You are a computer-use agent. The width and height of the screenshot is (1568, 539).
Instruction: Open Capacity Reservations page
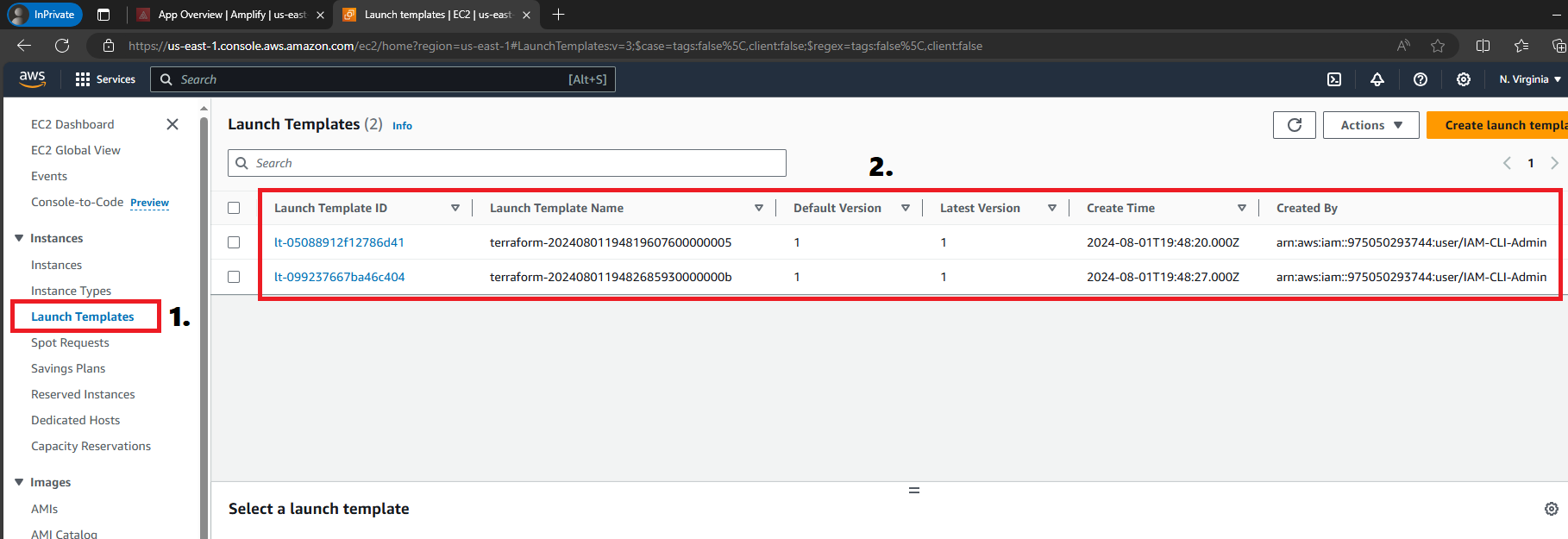(x=91, y=446)
